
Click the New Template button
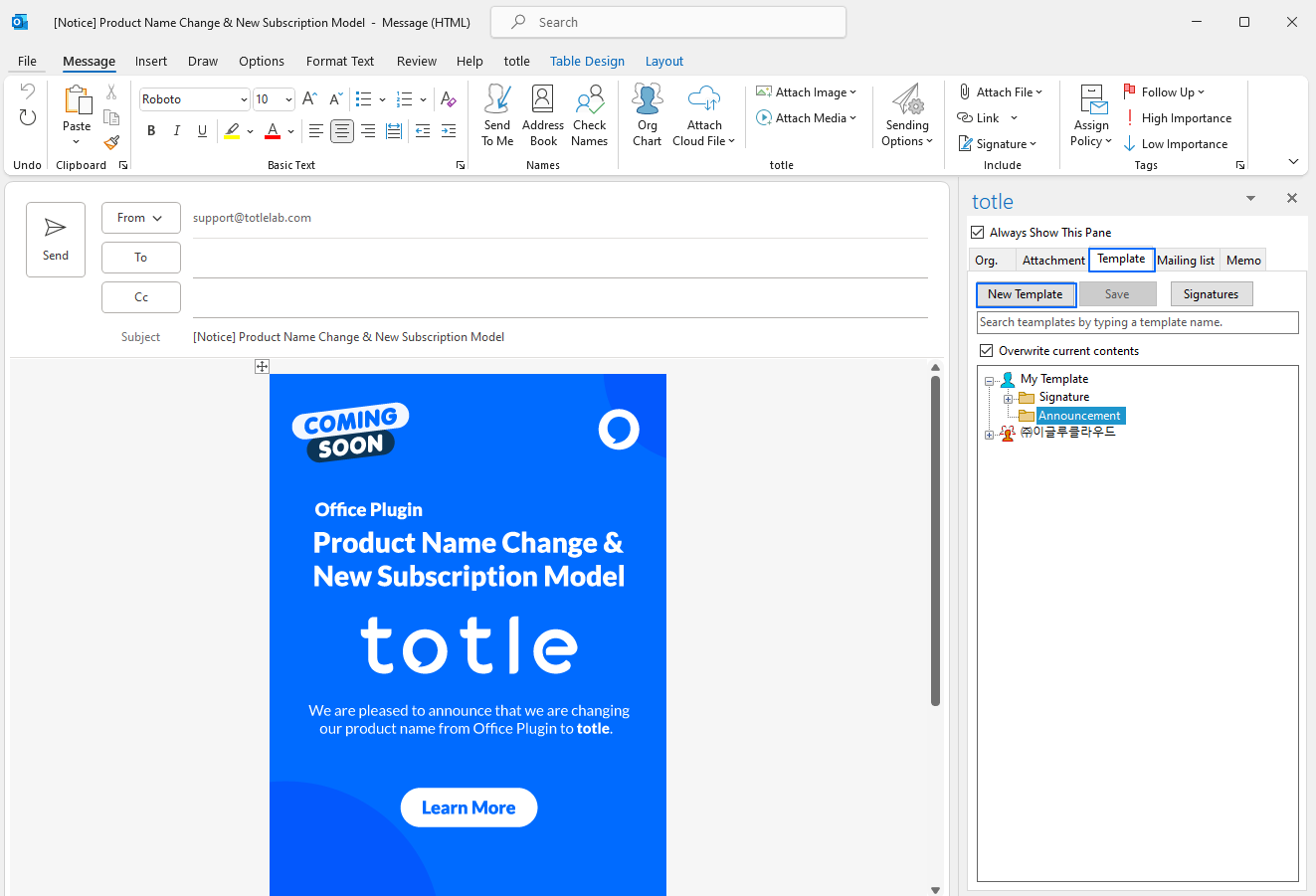click(1026, 294)
